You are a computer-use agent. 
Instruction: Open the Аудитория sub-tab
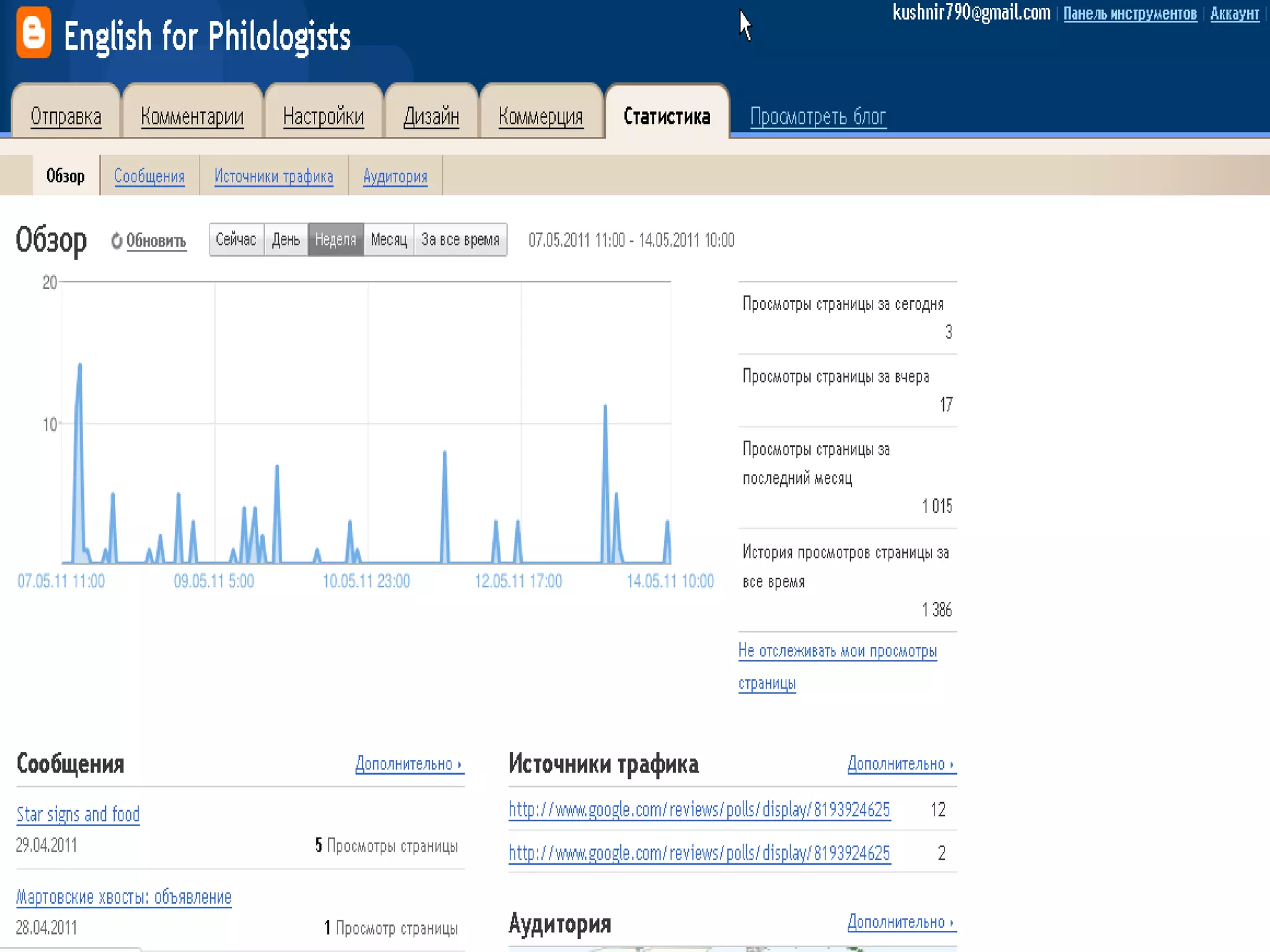tap(395, 177)
